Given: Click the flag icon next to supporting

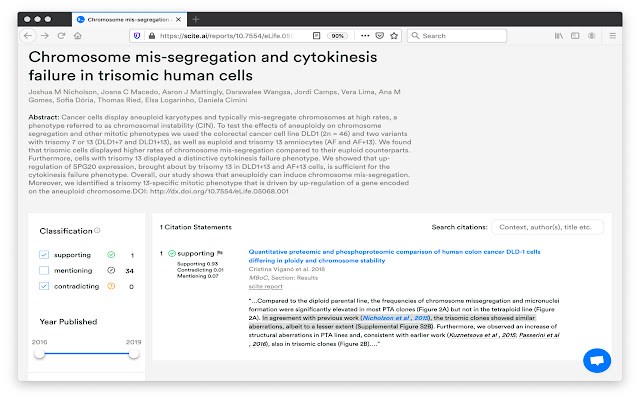Looking at the screenshot, I should [x=220, y=253].
